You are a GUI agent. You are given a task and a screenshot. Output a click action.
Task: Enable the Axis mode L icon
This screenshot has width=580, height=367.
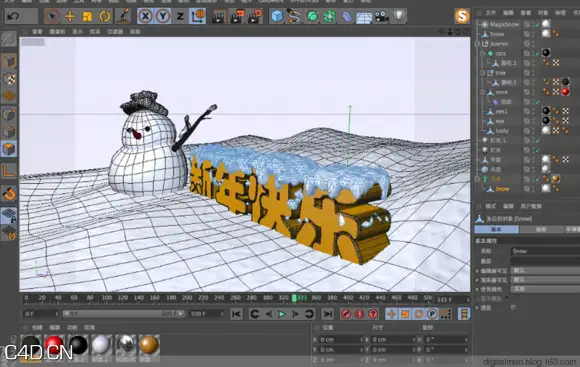9,171
